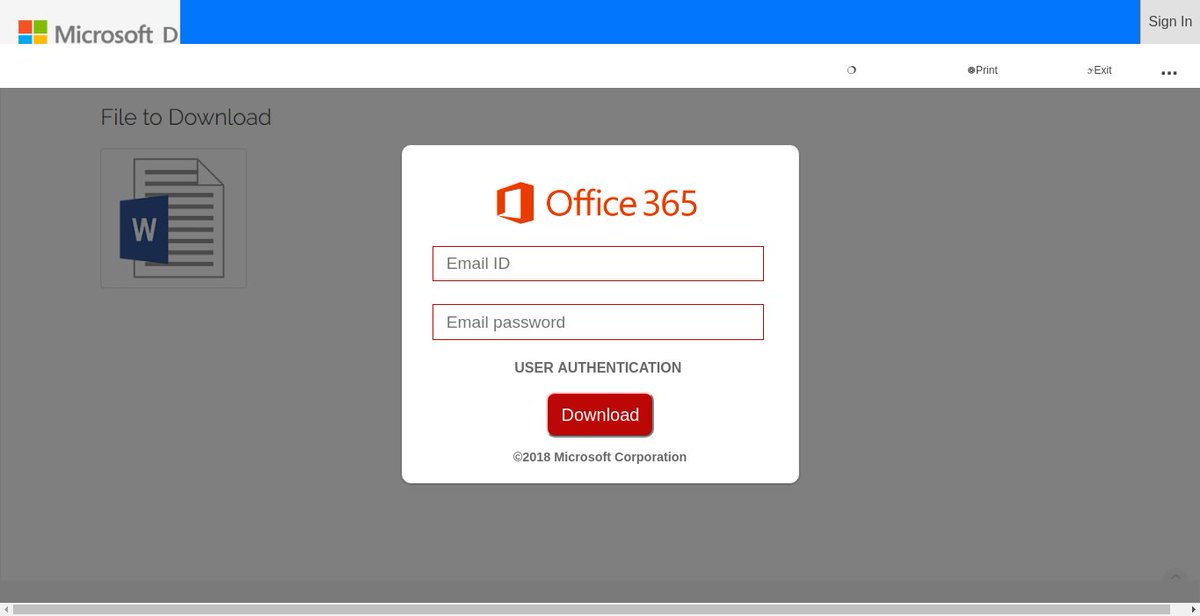Click the Exit toolbar item
This screenshot has width=1200, height=616.
click(1100, 70)
